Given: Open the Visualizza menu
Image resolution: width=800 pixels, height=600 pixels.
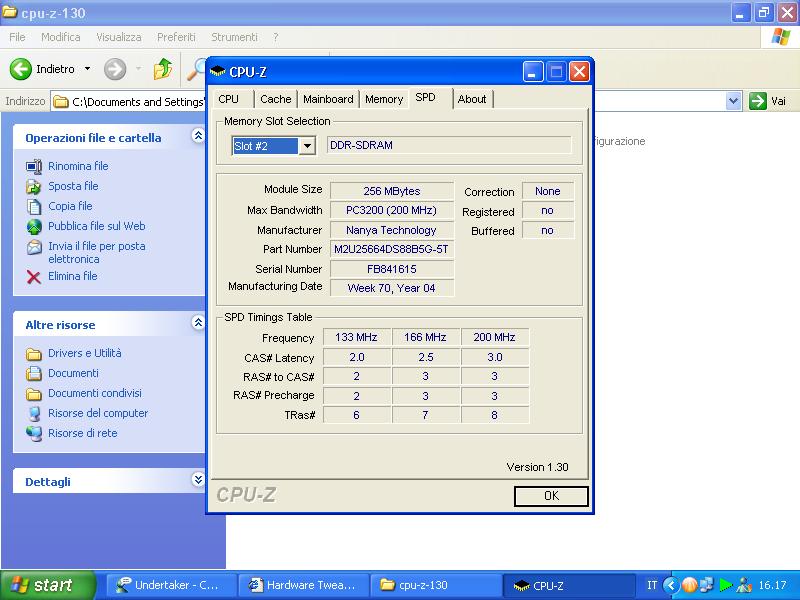Looking at the screenshot, I should click(119, 37).
